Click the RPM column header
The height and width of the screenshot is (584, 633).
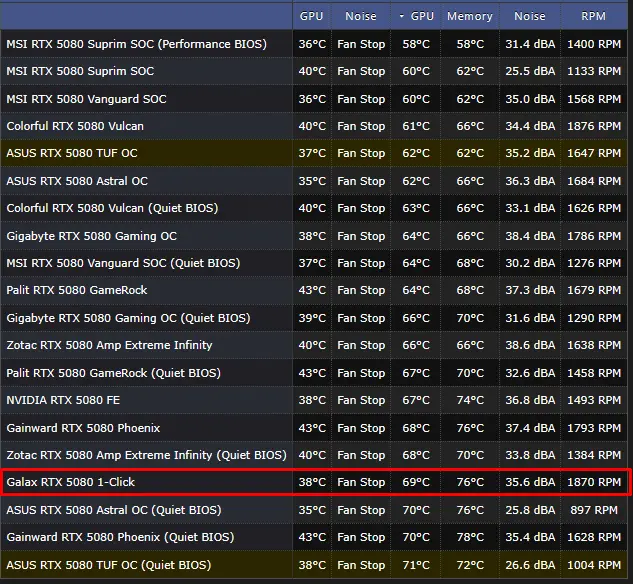[593, 16]
